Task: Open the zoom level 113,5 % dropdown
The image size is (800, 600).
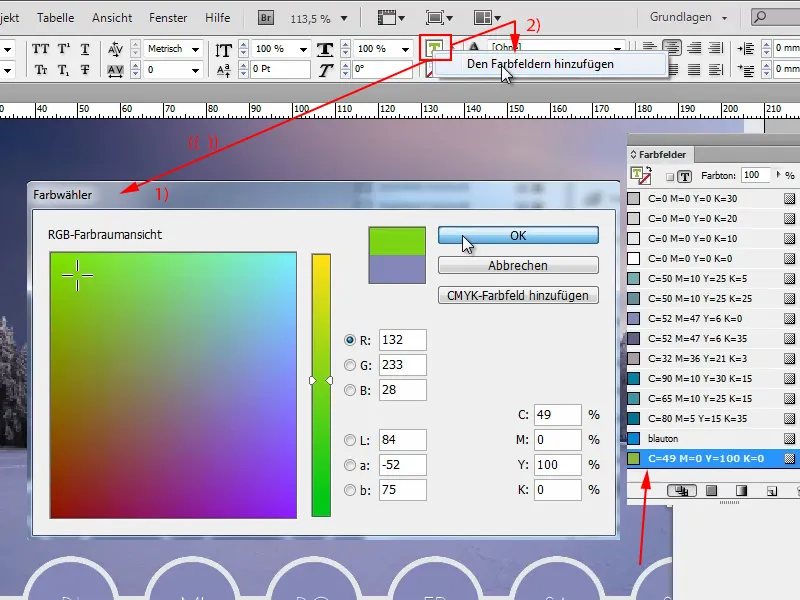Action: (x=344, y=19)
